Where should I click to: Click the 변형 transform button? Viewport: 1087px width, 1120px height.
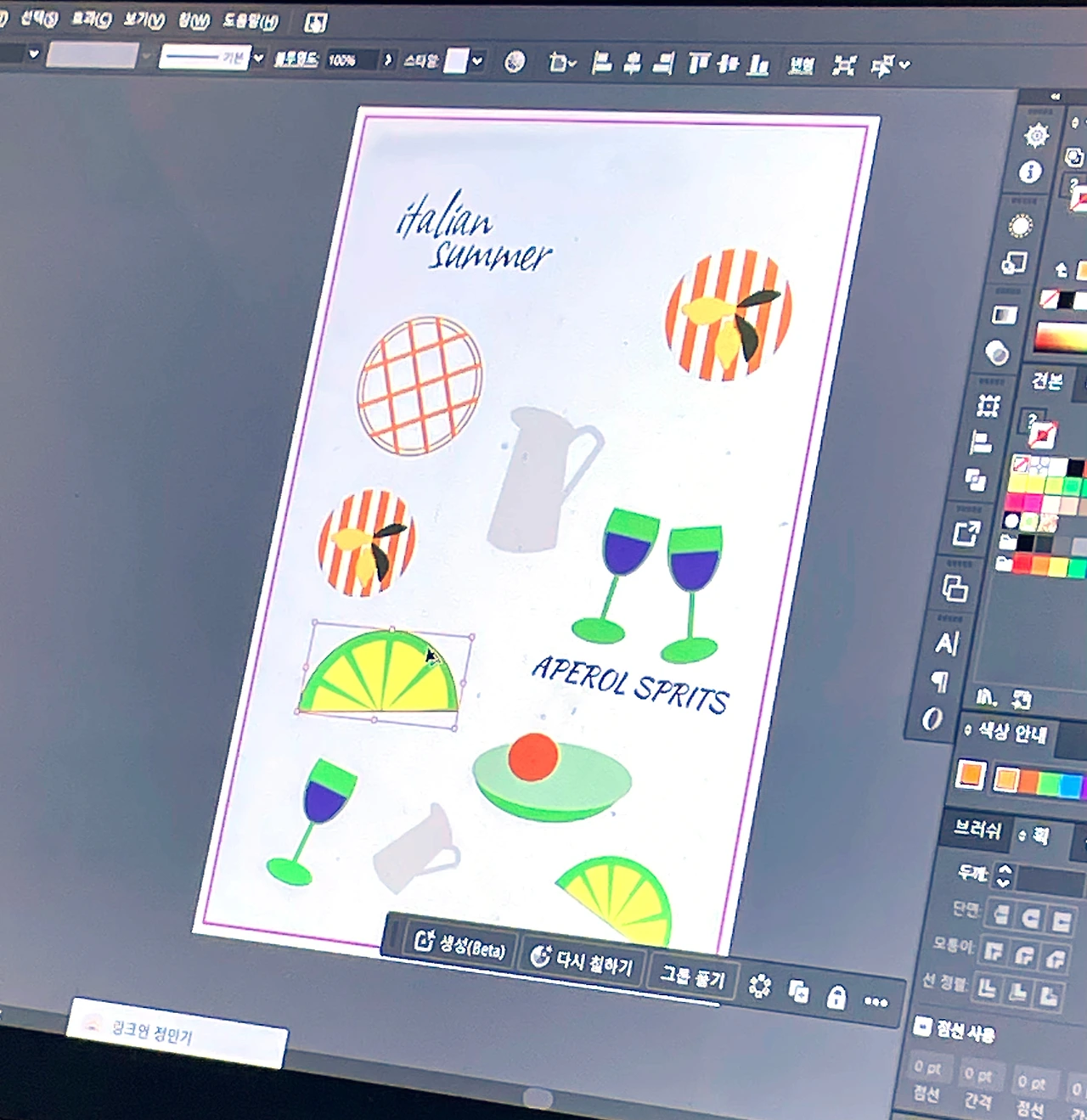[801, 65]
